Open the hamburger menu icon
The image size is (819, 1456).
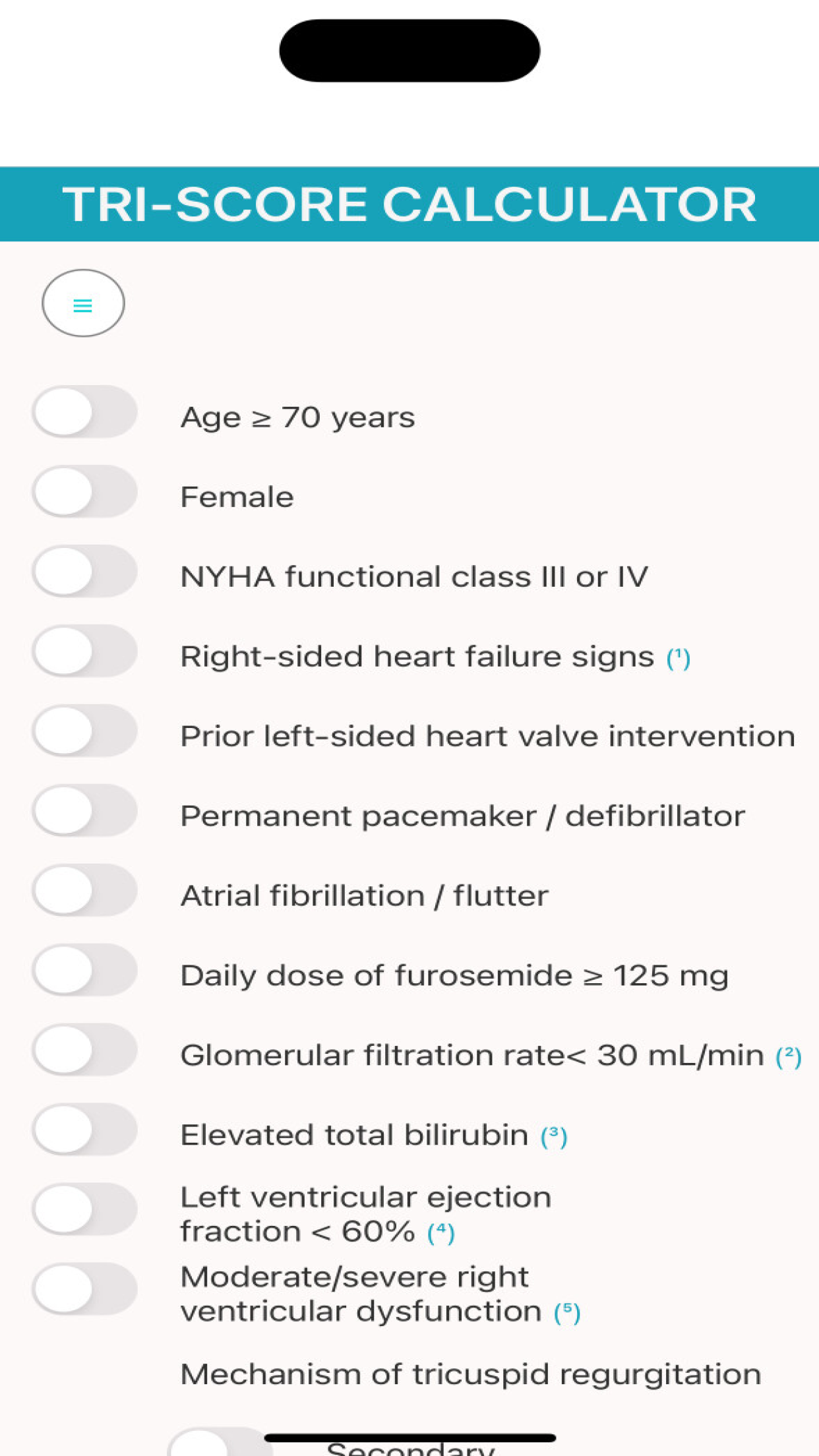[83, 303]
